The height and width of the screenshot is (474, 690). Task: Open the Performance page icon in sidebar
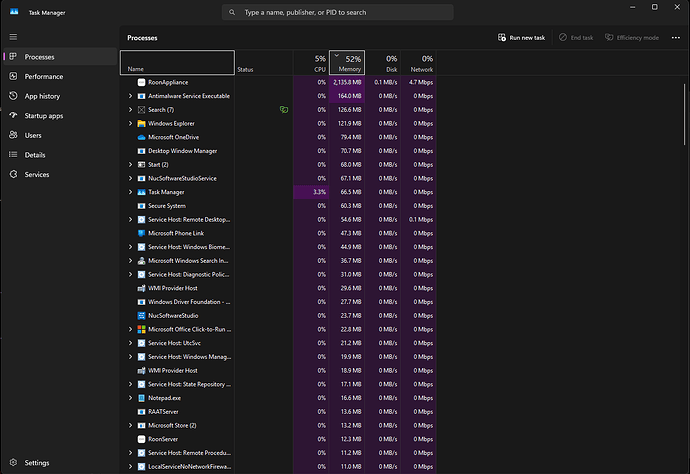click(12, 76)
